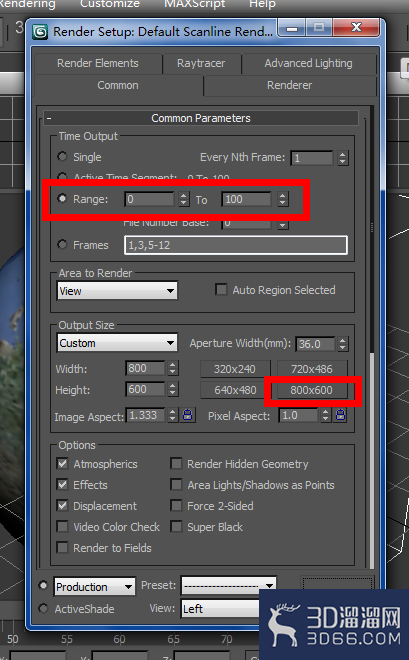Adjust the Range end spinner
The height and width of the screenshot is (660, 409).
[283, 199]
